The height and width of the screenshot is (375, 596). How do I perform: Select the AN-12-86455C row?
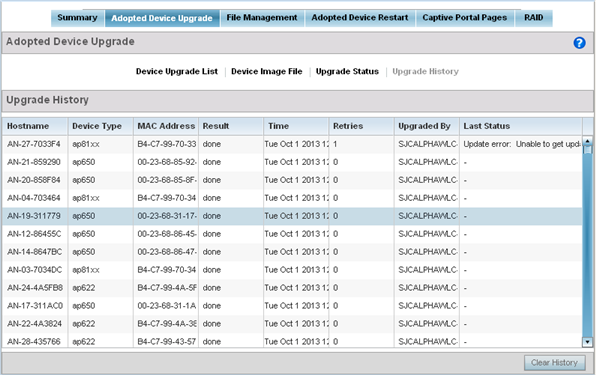pyautogui.click(x=292, y=234)
